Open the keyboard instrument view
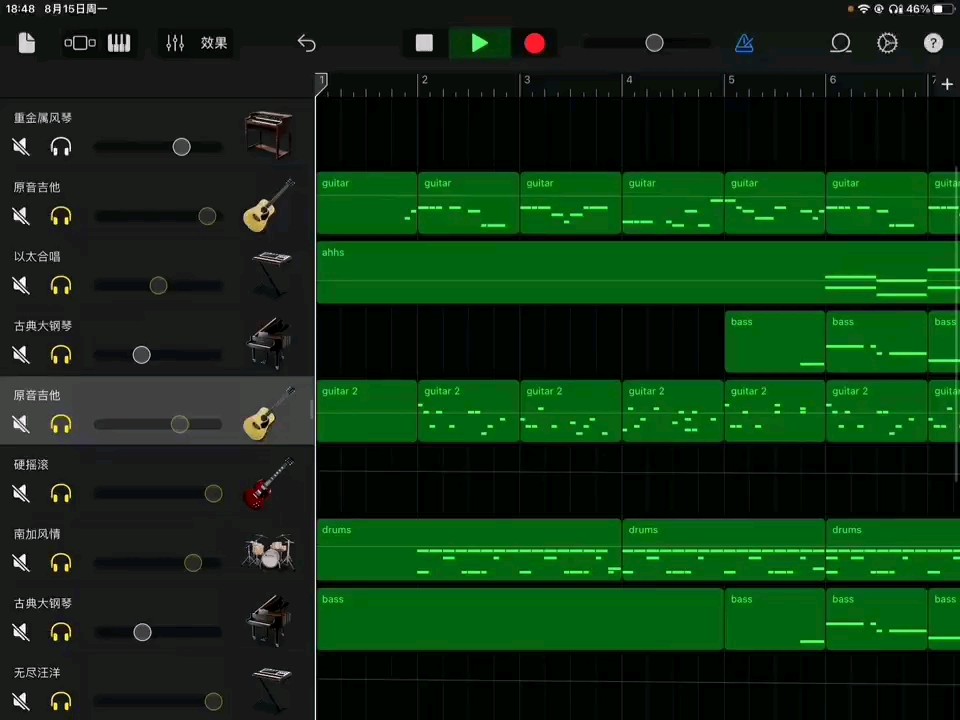This screenshot has width=960, height=720. click(x=119, y=43)
